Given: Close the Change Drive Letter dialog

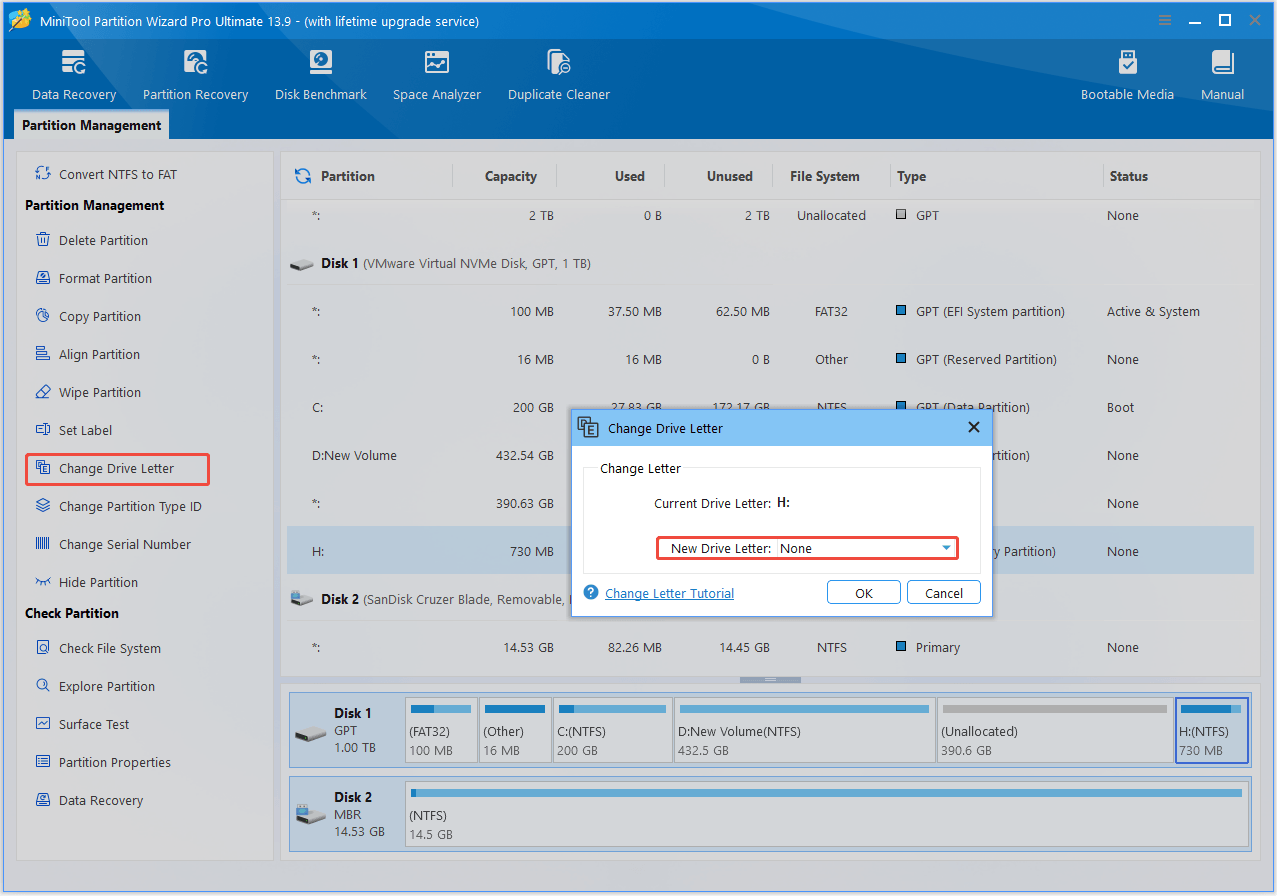Looking at the screenshot, I should [x=974, y=428].
